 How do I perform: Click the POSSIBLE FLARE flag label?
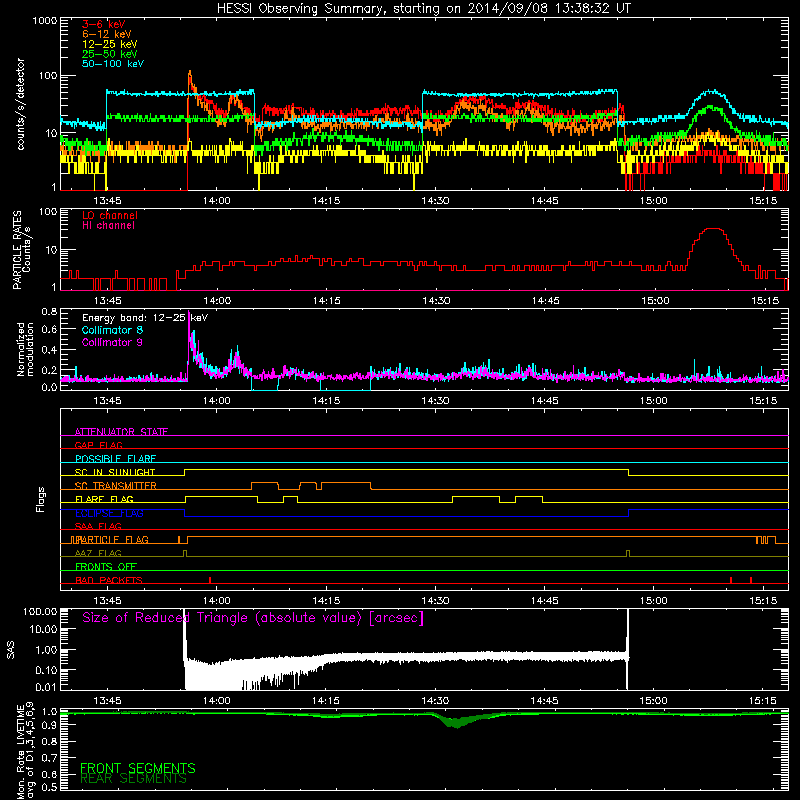click(115, 459)
